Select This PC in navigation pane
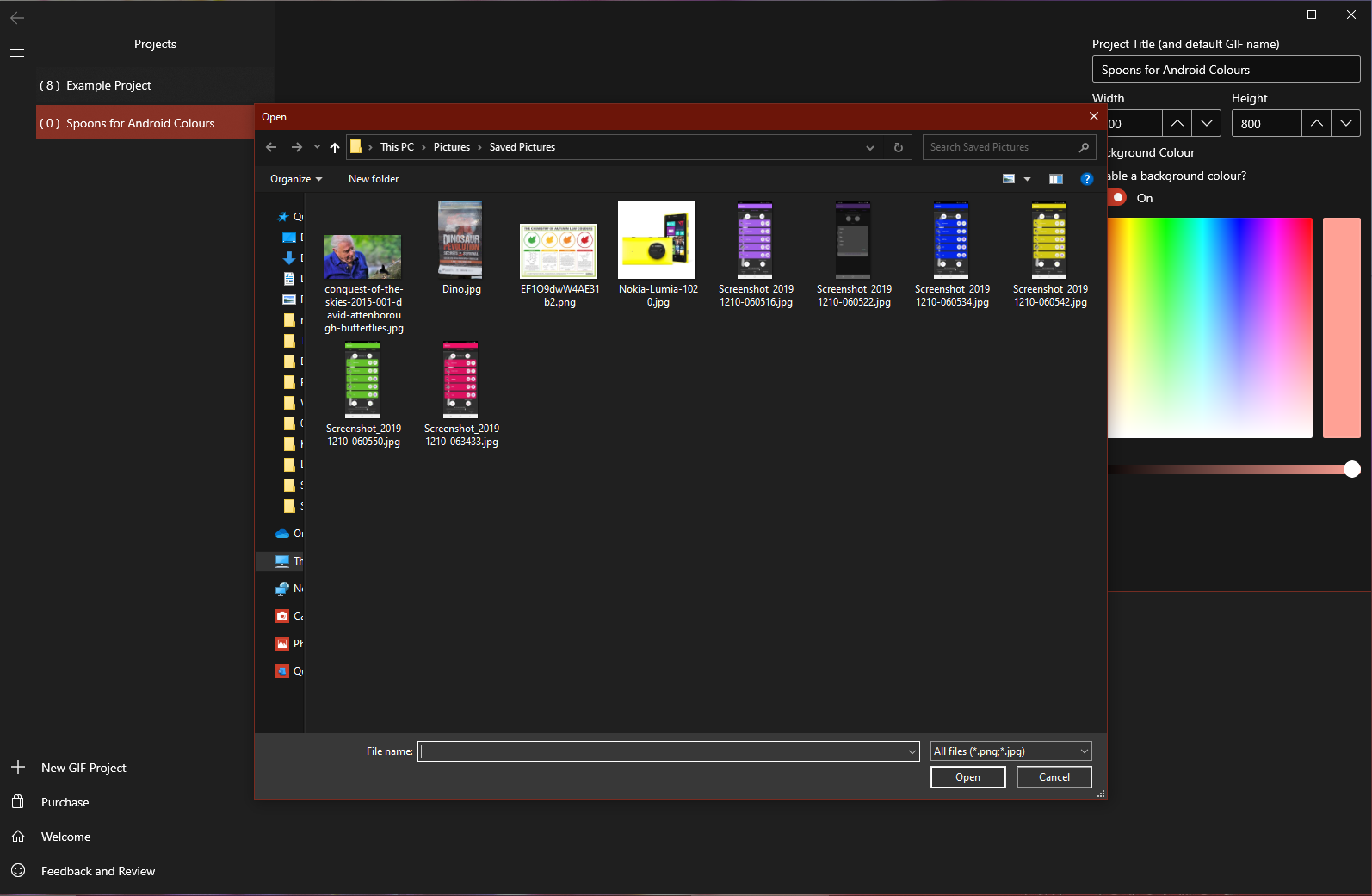The height and width of the screenshot is (896, 1372). [282, 561]
